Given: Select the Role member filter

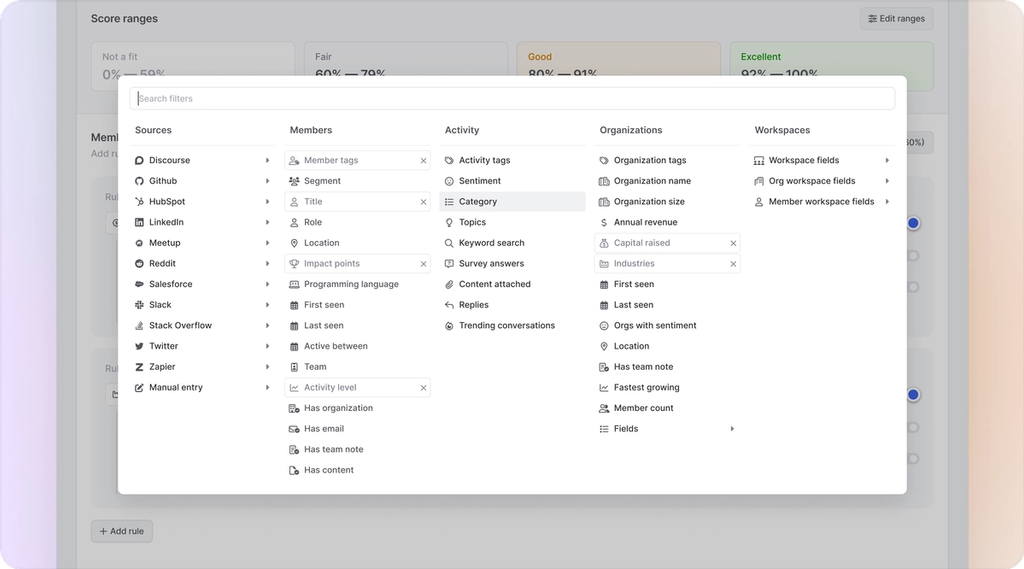Looking at the screenshot, I should pyautogui.click(x=358, y=222).
